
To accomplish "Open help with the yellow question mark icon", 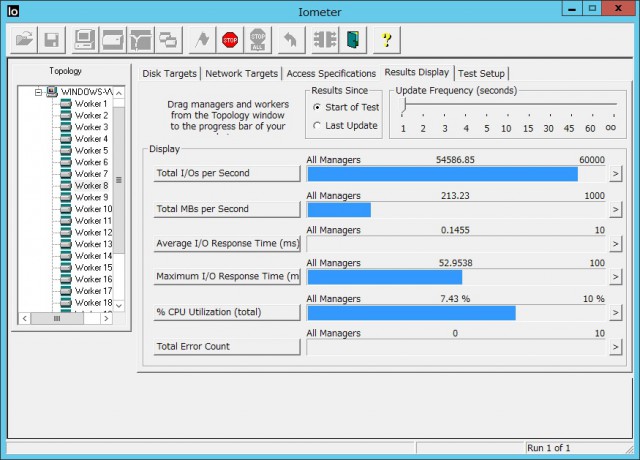I will pyautogui.click(x=387, y=41).
